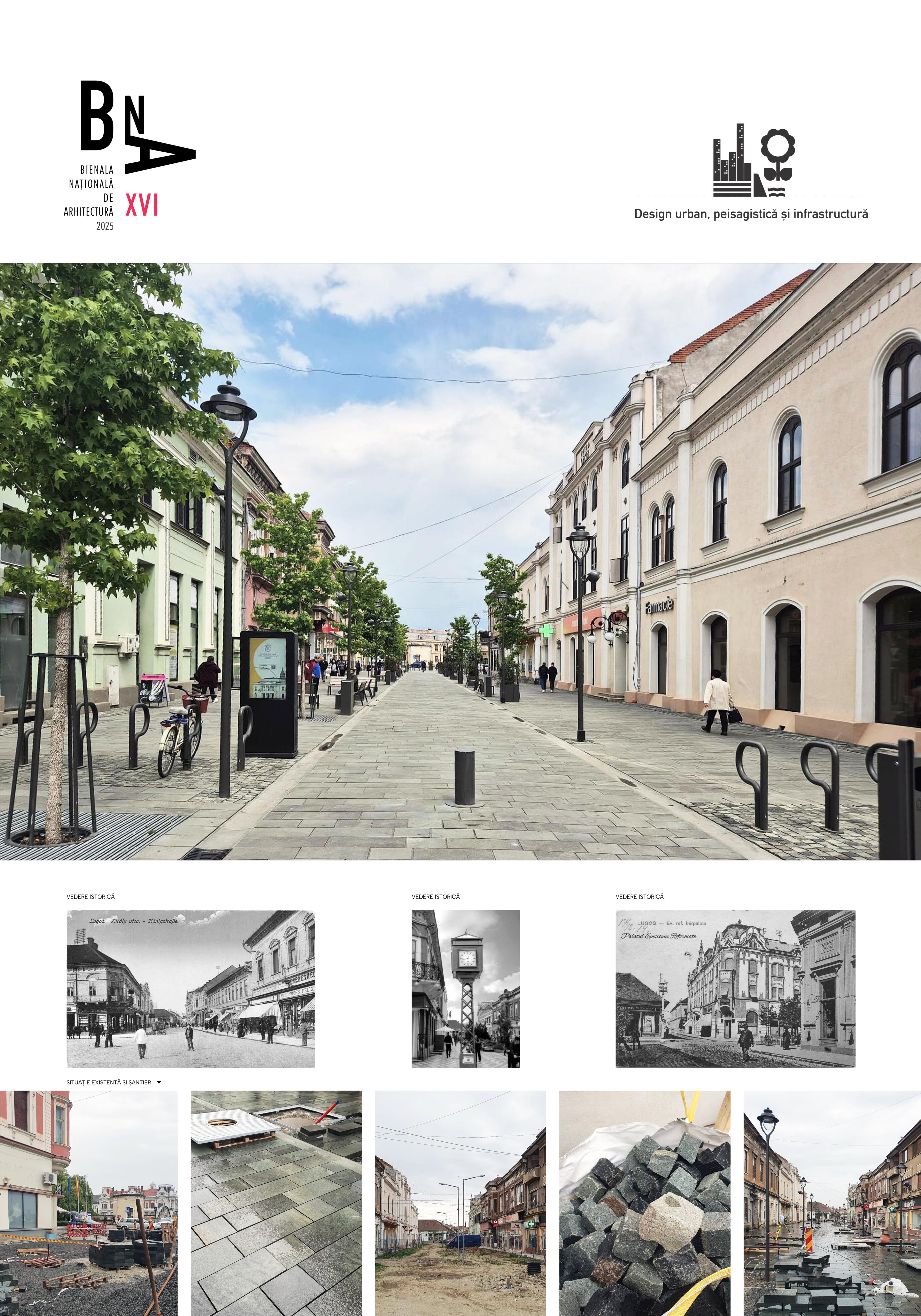Open the construction site with pallets photo

[88, 1204]
